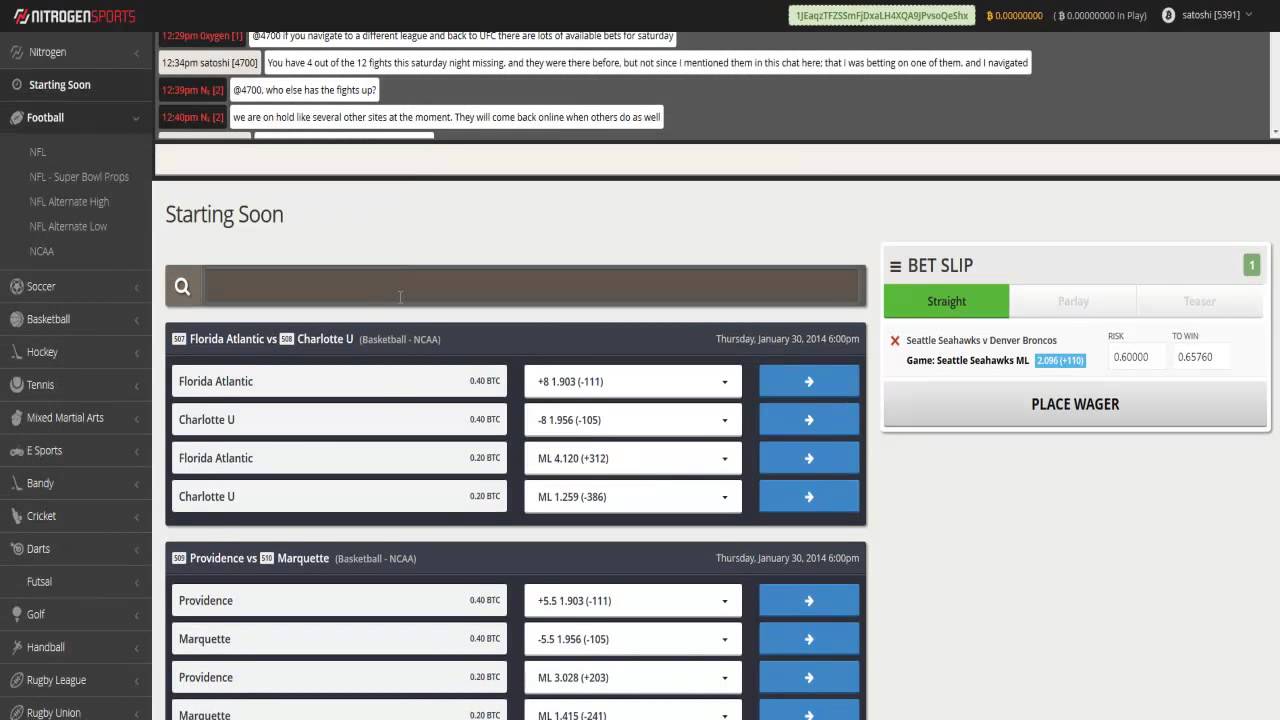Switch to the Parlay tab
1280x720 pixels.
[1073, 301]
